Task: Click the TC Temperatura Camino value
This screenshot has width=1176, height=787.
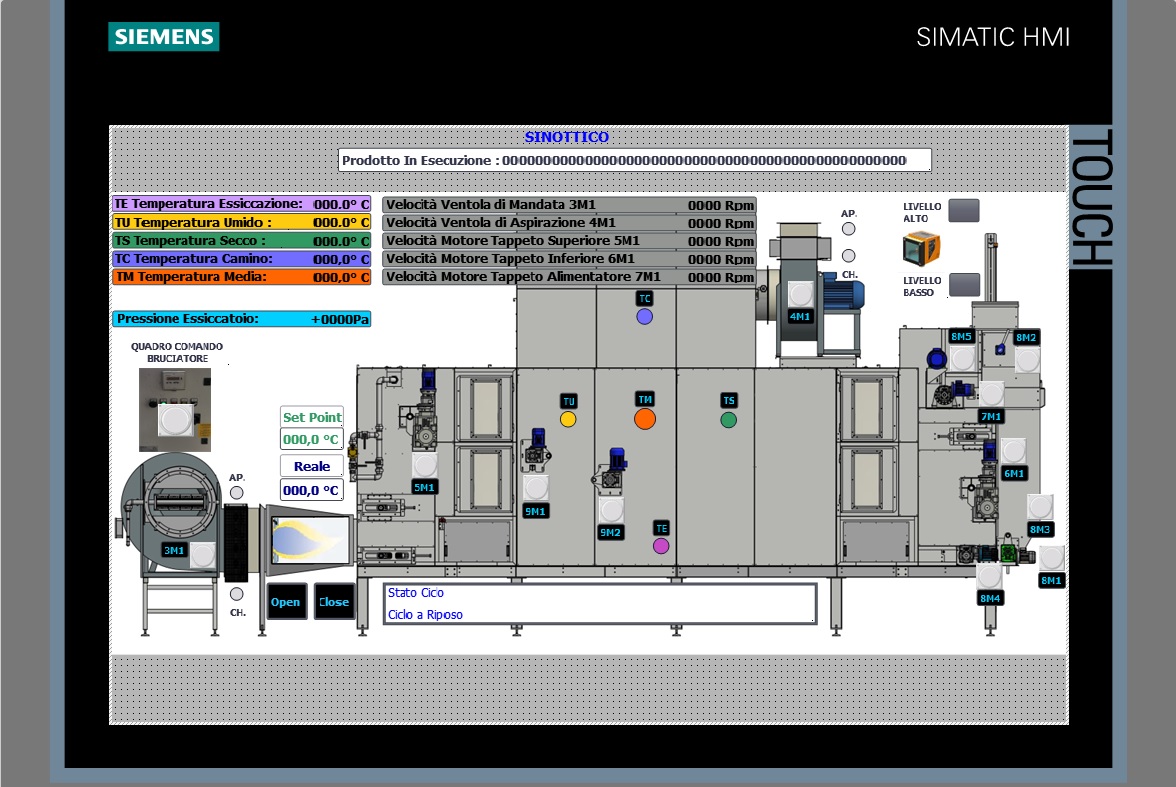Action: 341,259
